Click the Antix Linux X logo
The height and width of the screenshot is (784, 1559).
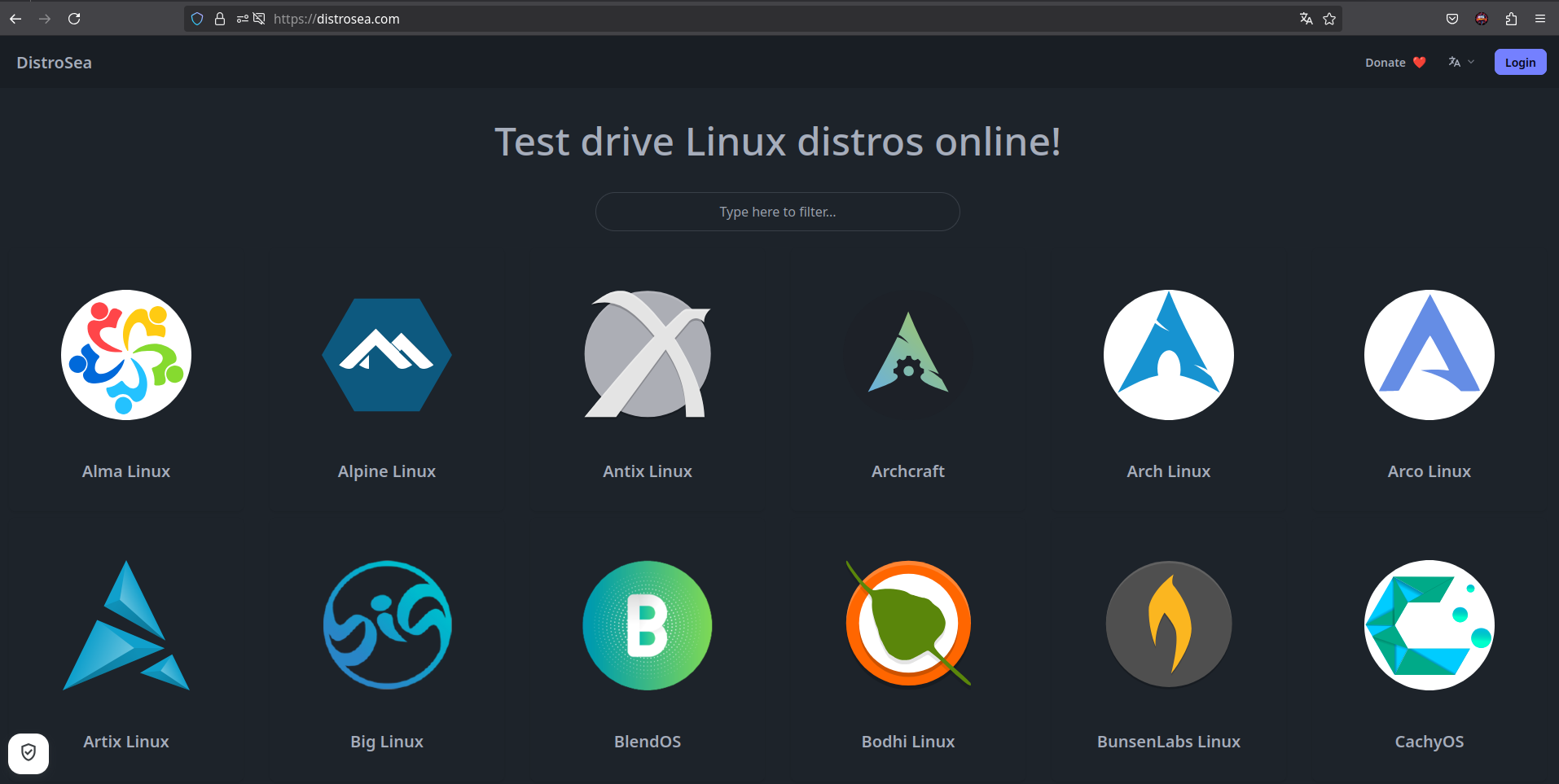click(648, 355)
